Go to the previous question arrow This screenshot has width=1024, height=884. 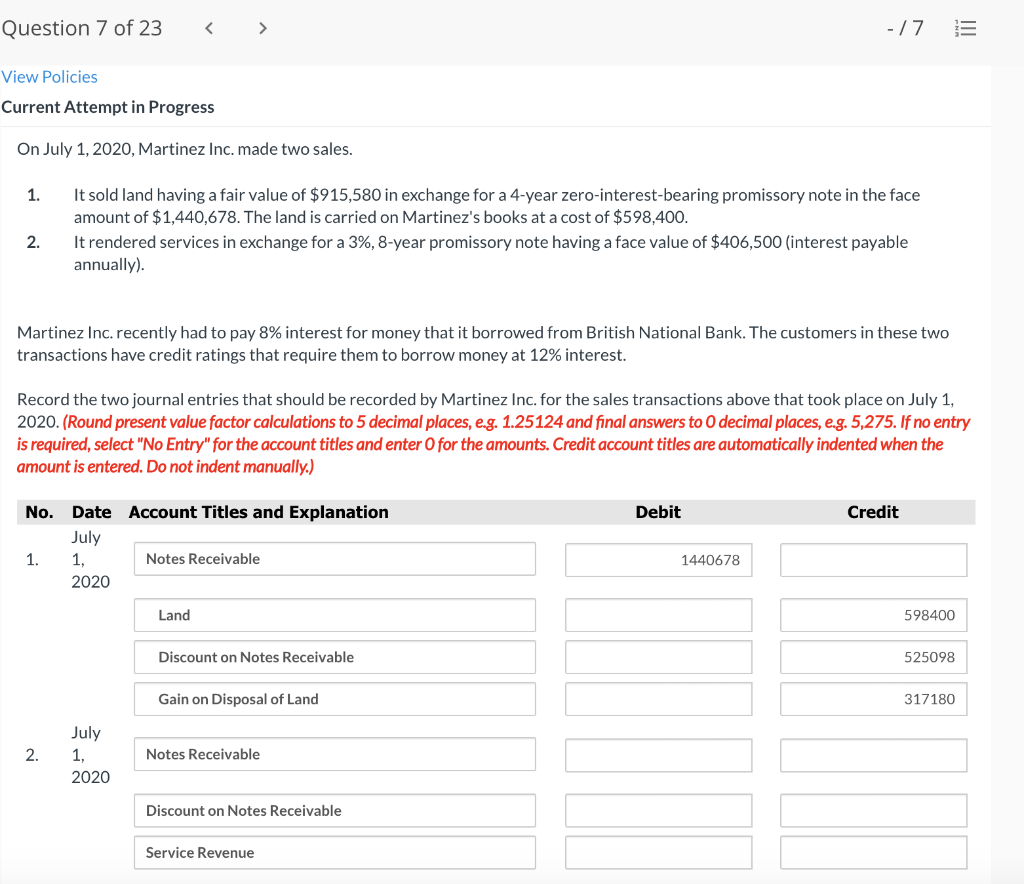[208, 28]
